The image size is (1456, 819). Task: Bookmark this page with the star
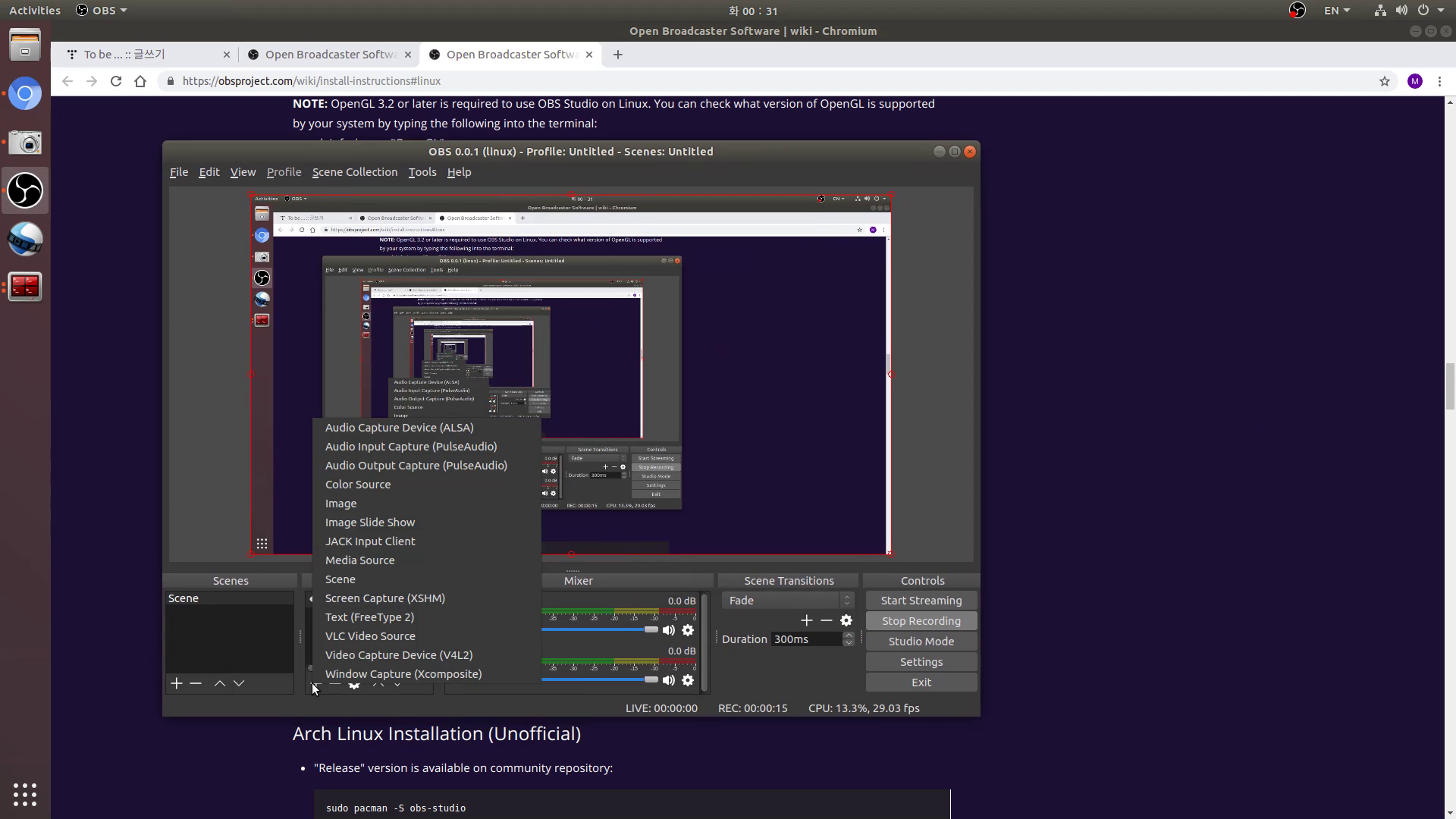pyautogui.click(x=1385, y=81)
